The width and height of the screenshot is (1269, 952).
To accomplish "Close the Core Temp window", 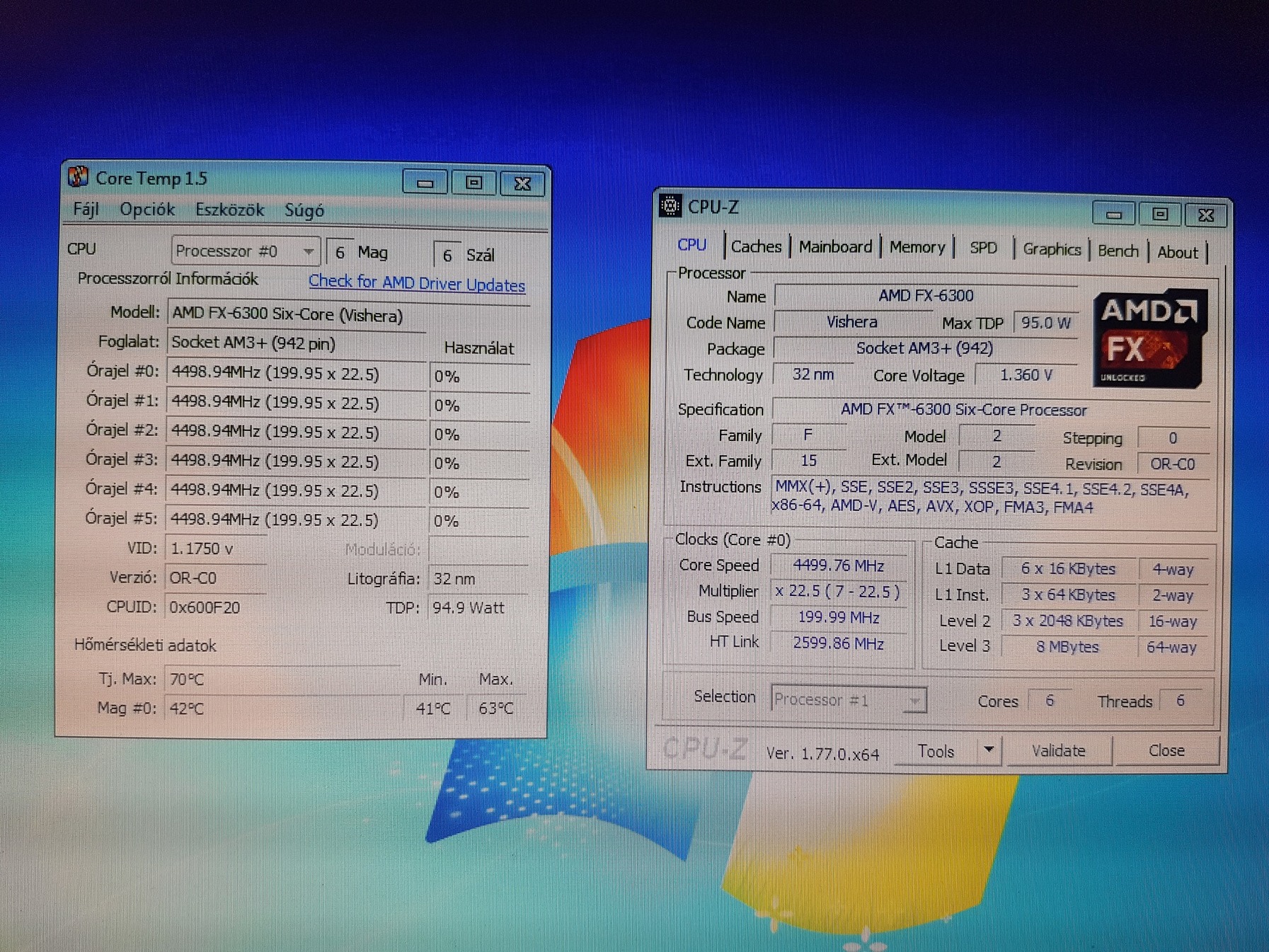I will tap(523, 184).
